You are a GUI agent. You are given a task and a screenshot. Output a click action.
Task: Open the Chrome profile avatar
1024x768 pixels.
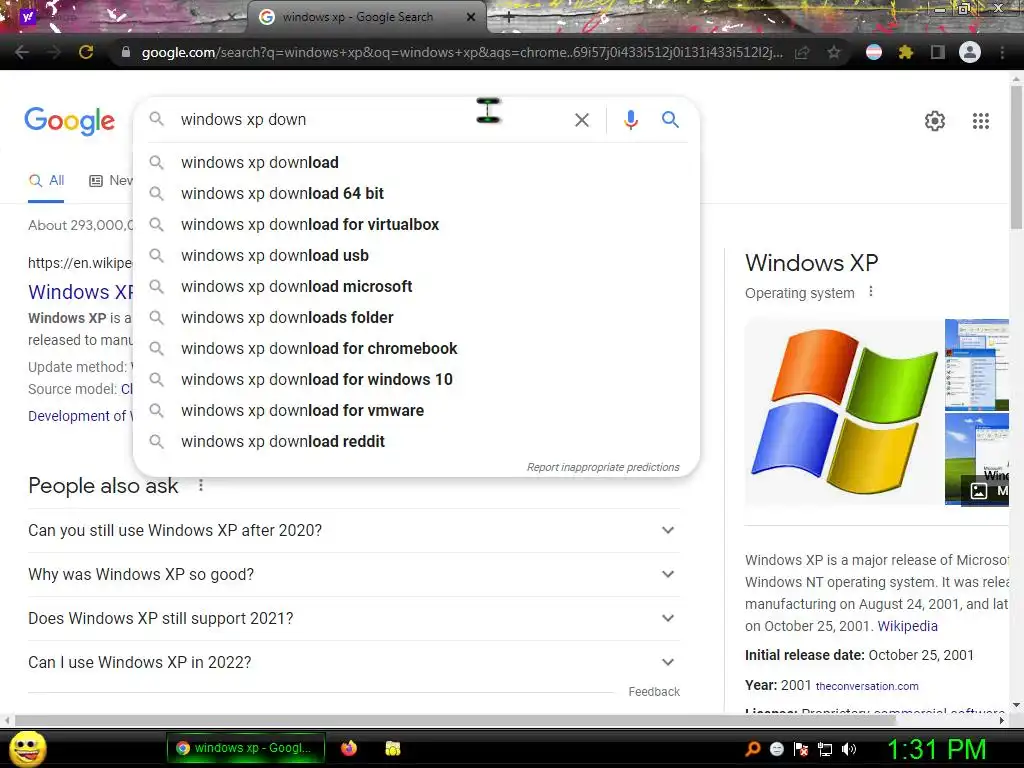click(970, 52)
